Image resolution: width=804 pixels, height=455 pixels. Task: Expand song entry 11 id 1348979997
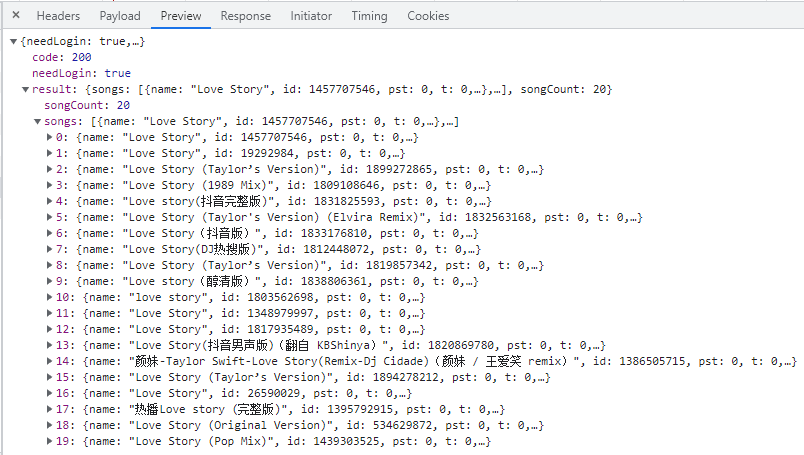tap(50, 313)
